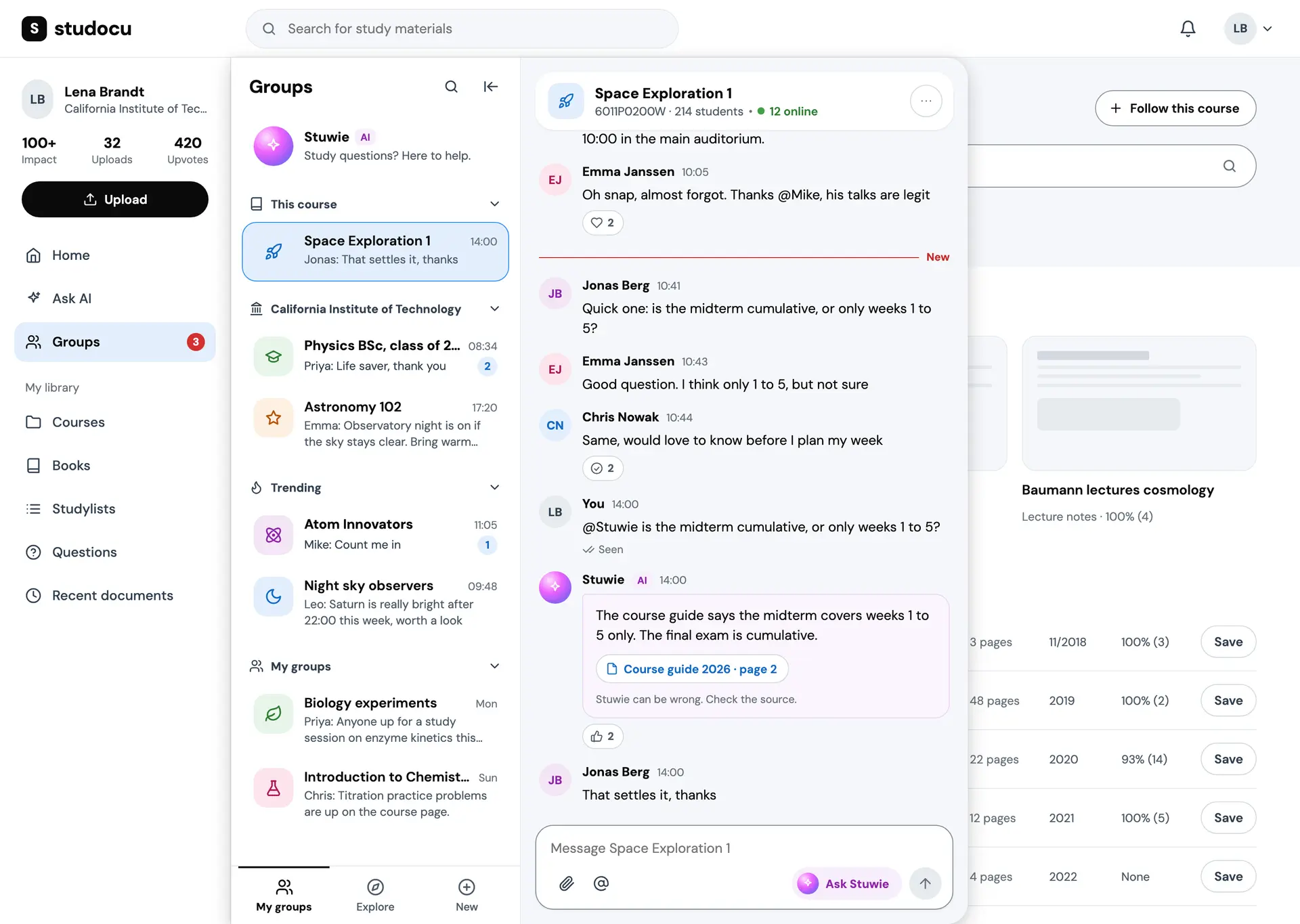Click the Stuwie AI avatar in groups list
The width and height of the screenshot is (1300, 924).
pyautogui.click(x=274, y=146)
